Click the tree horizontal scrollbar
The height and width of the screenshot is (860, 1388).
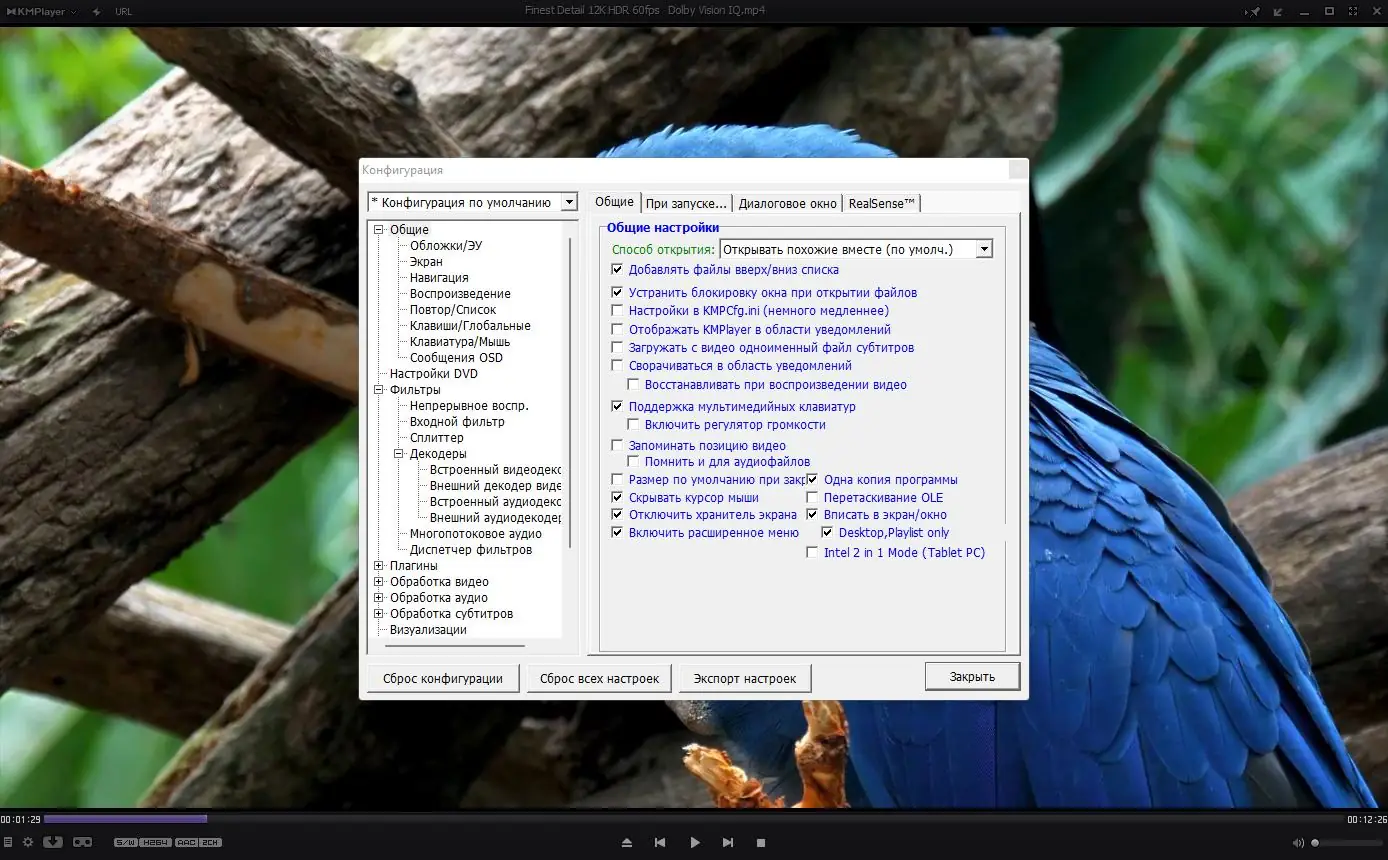pos(455,645)
